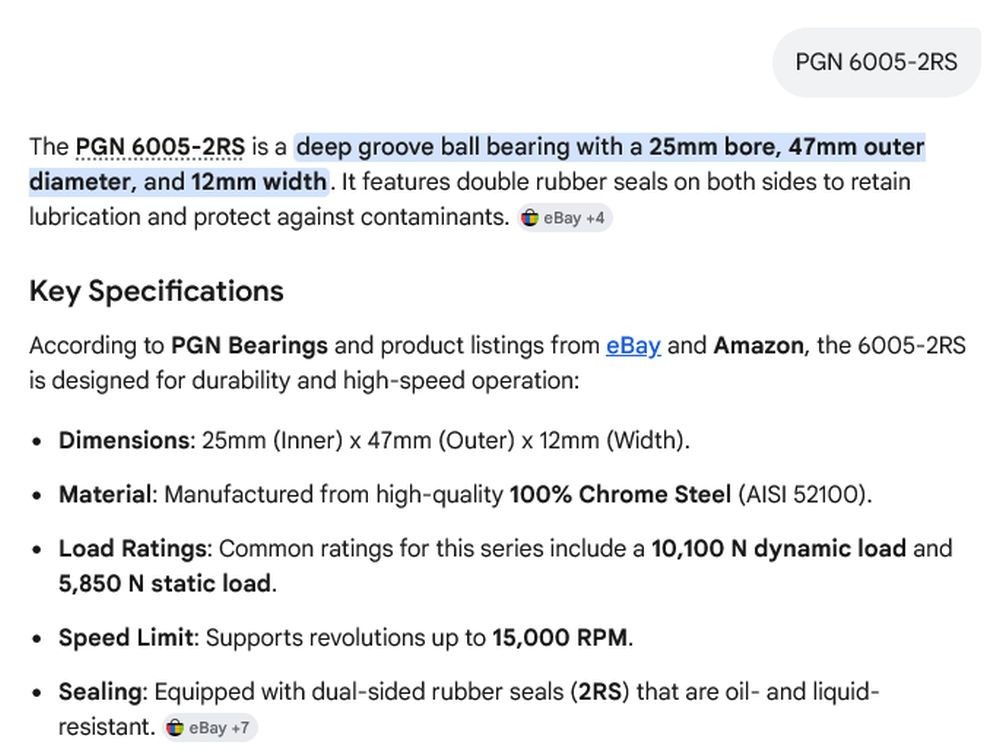Click the 15,000 RPM bold text
This screenshot has width=1000, height=755.
tap(560, 638)
